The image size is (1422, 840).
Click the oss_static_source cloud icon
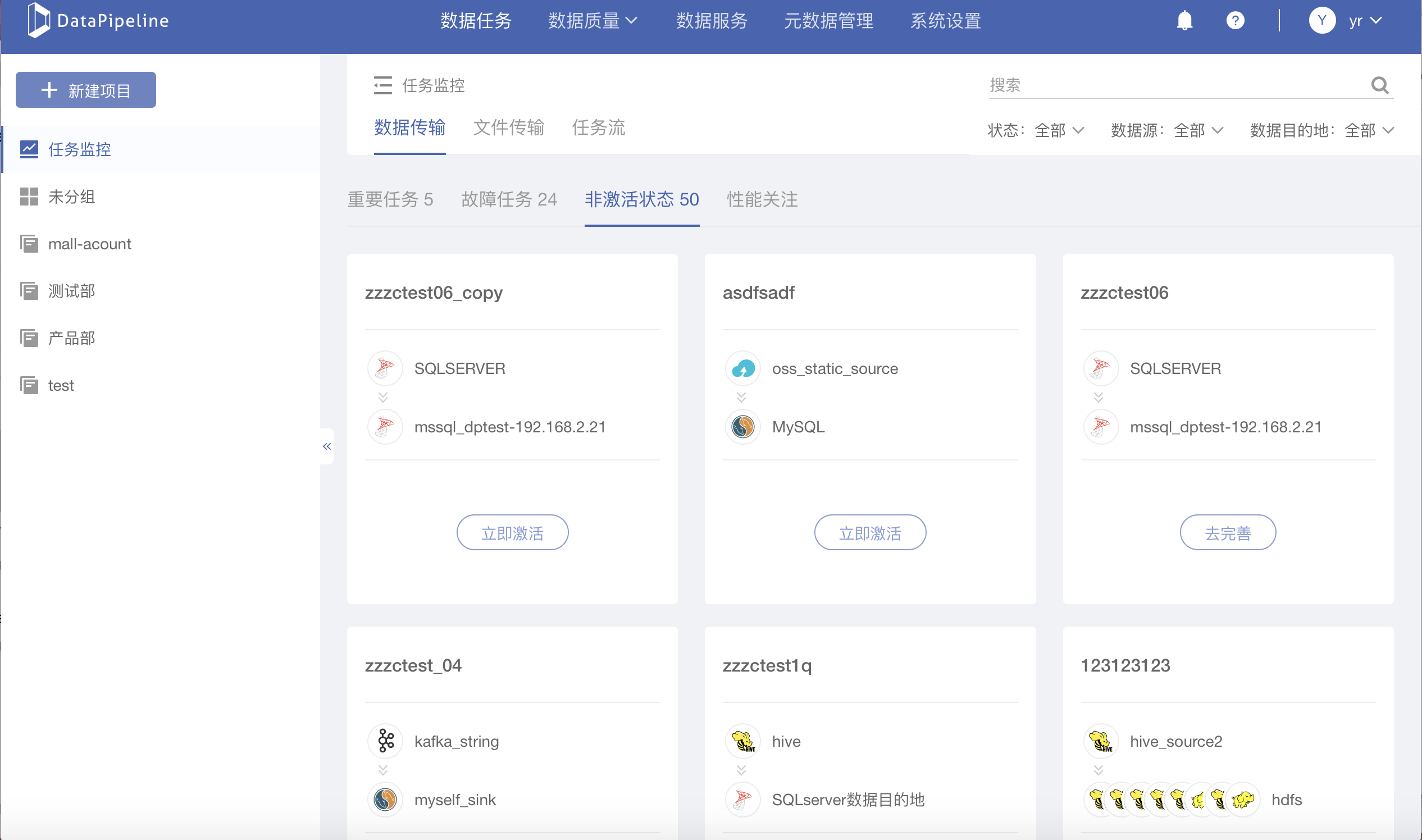click(742, 368)
